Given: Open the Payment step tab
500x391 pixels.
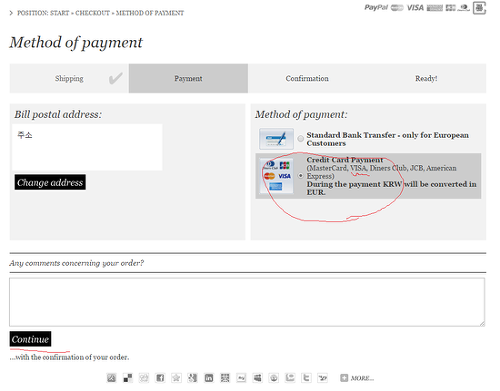Looking at the screenshot, I should pyautogui.click(x=188, y=78).
